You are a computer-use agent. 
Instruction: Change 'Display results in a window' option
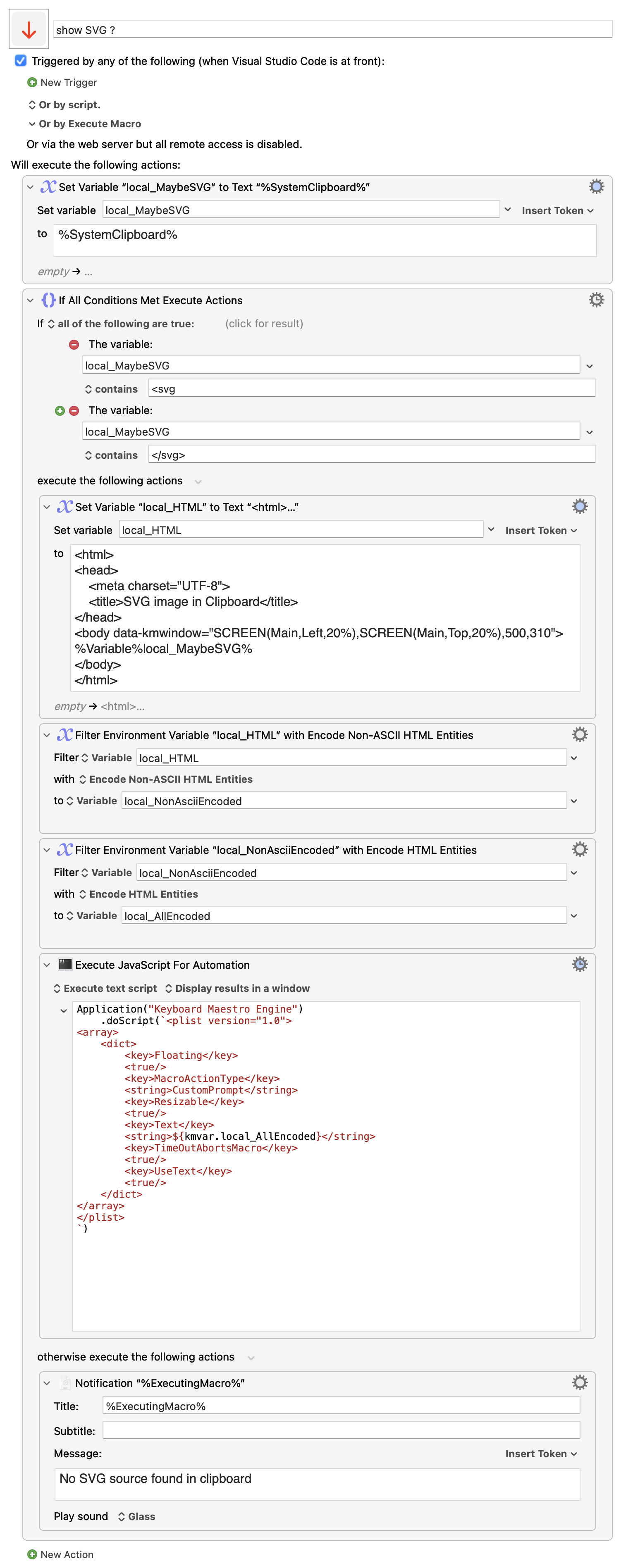click(x=237, y=988)
